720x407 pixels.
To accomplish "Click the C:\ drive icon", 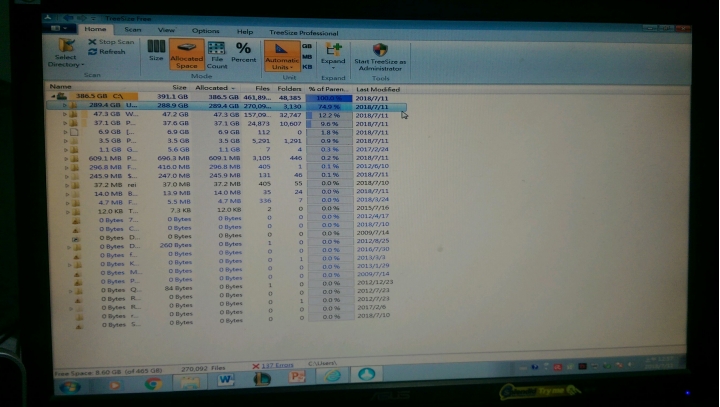I will tap(62, 96).
